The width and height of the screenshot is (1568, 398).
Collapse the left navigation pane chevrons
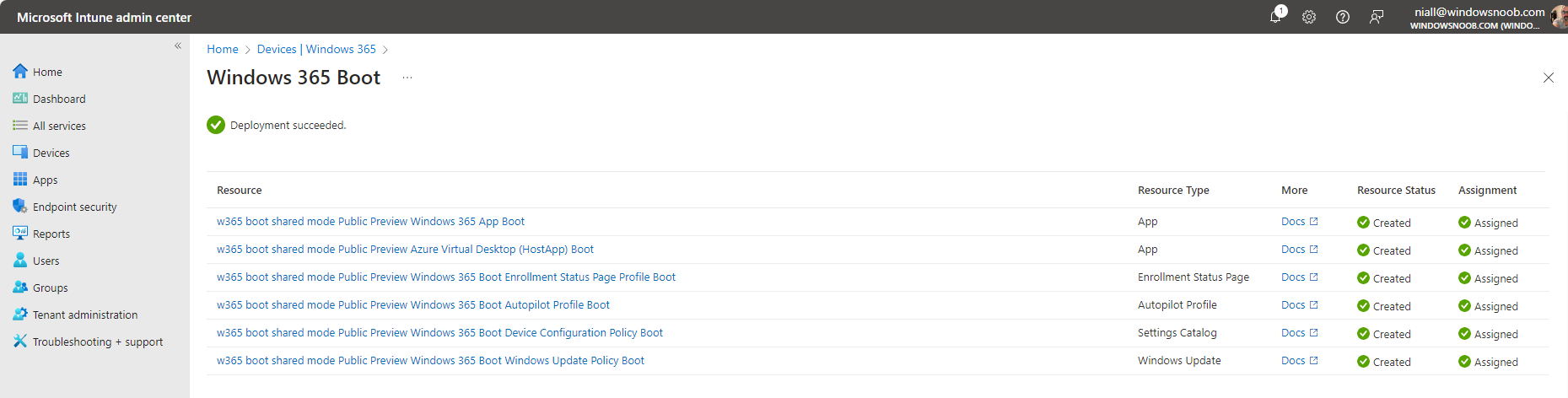[x=178, y=46]
